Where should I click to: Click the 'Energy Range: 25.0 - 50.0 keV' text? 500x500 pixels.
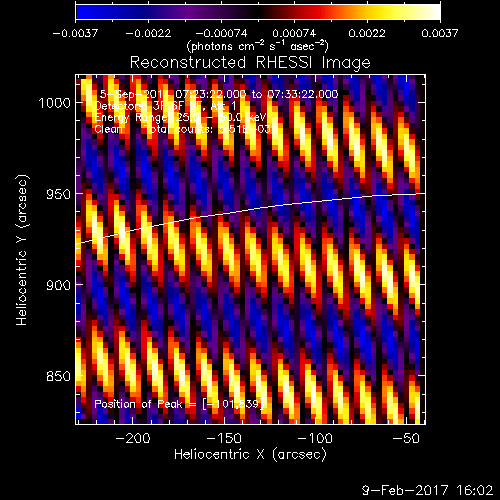click(x=180, y=117)
